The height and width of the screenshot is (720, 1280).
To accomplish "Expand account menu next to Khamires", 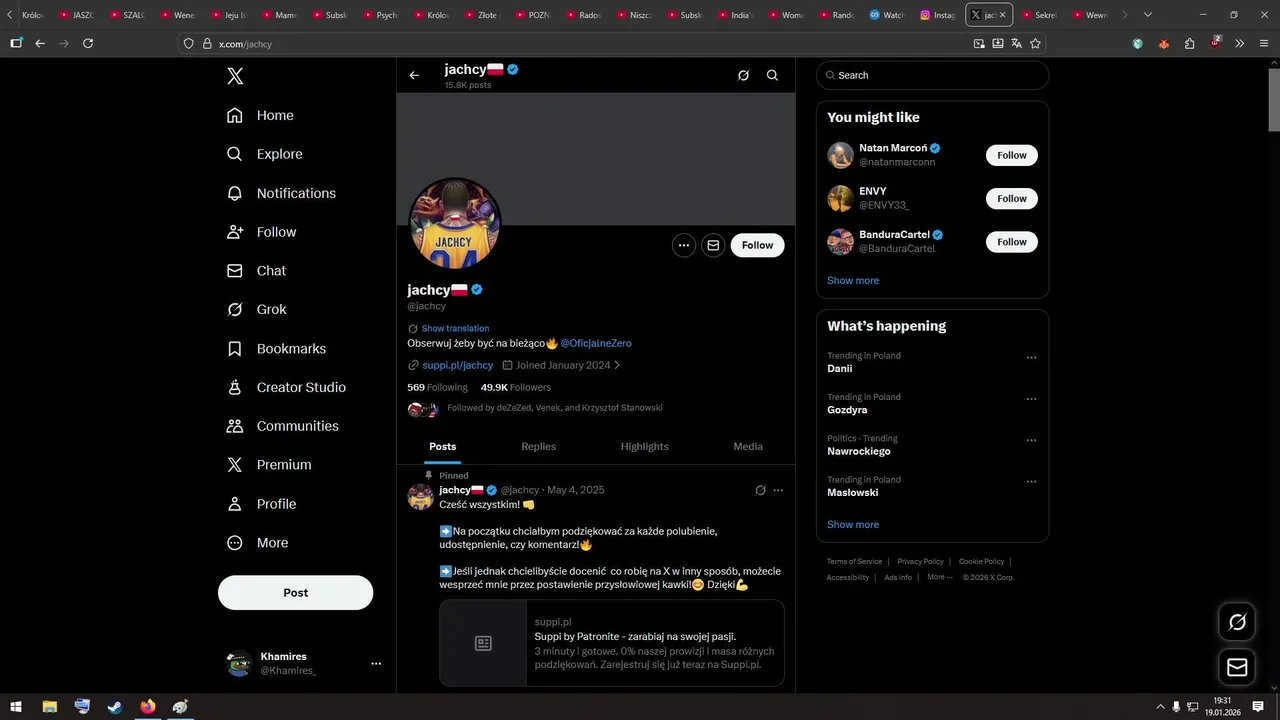I will pyautogui.click(x=376, y=663).
